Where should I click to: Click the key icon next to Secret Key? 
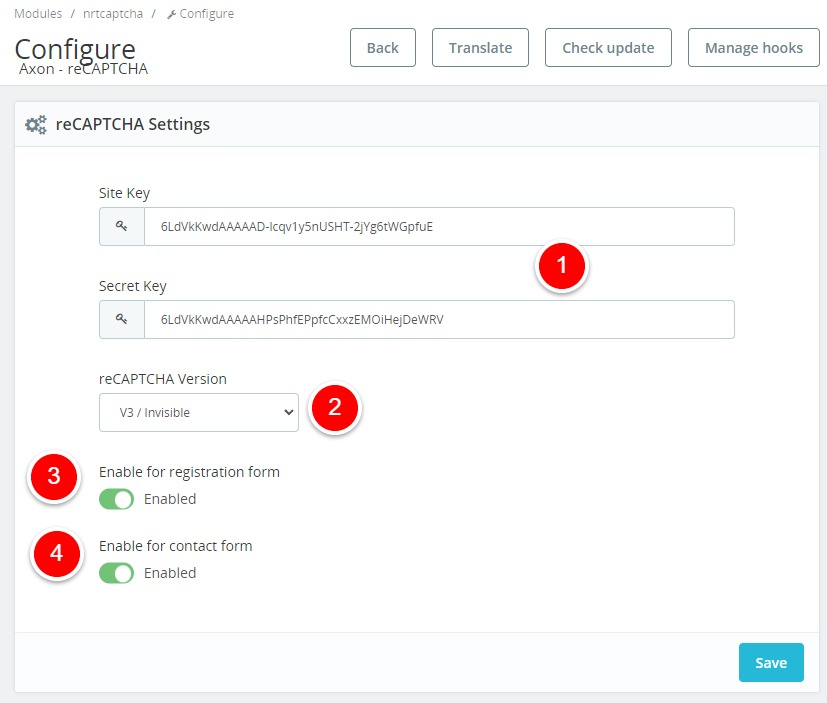pos(122,320)
